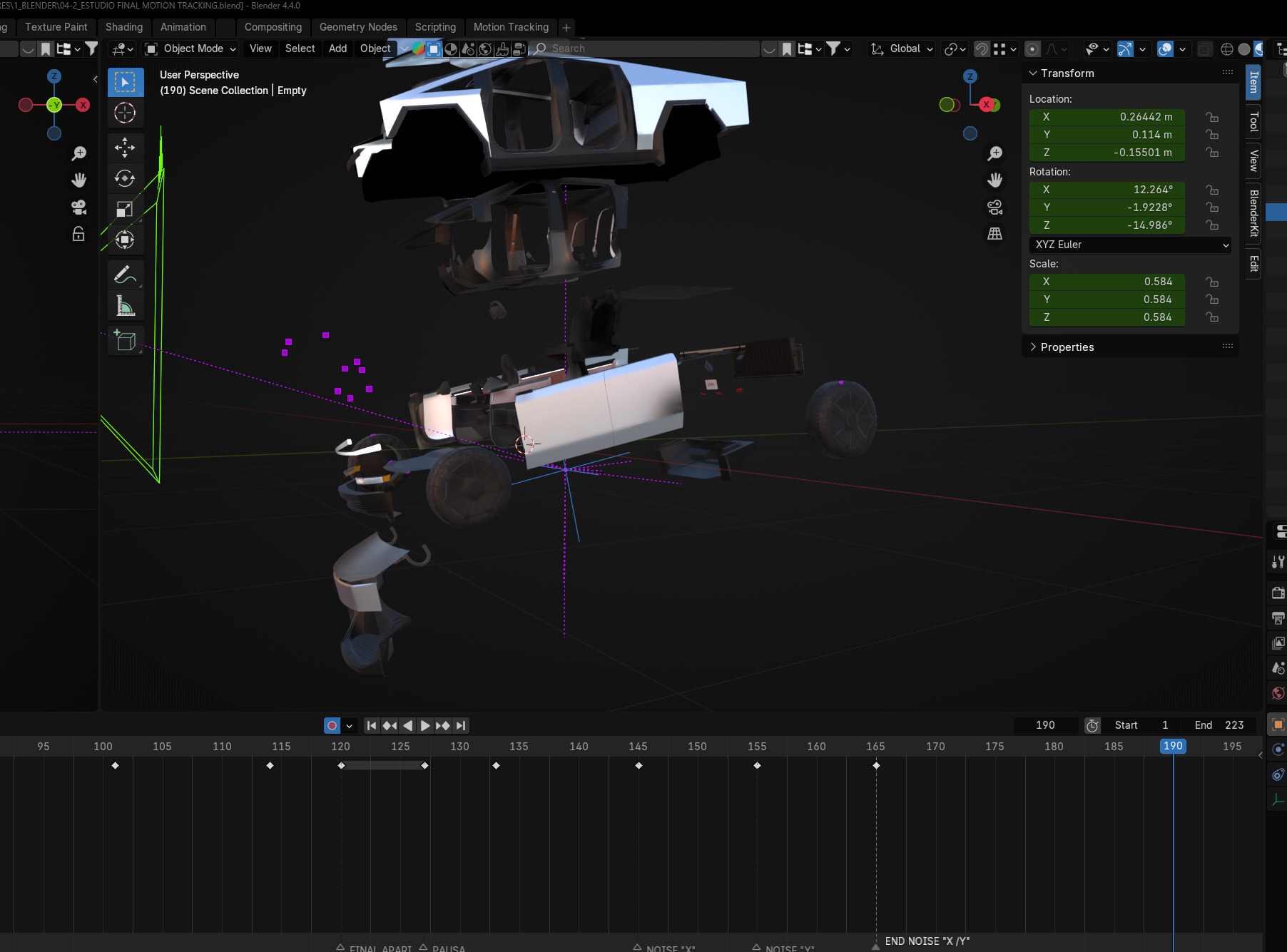Toggle X-ray display in header
The width and height of the screenshot is (1287, 952).
coord(1204,48)
